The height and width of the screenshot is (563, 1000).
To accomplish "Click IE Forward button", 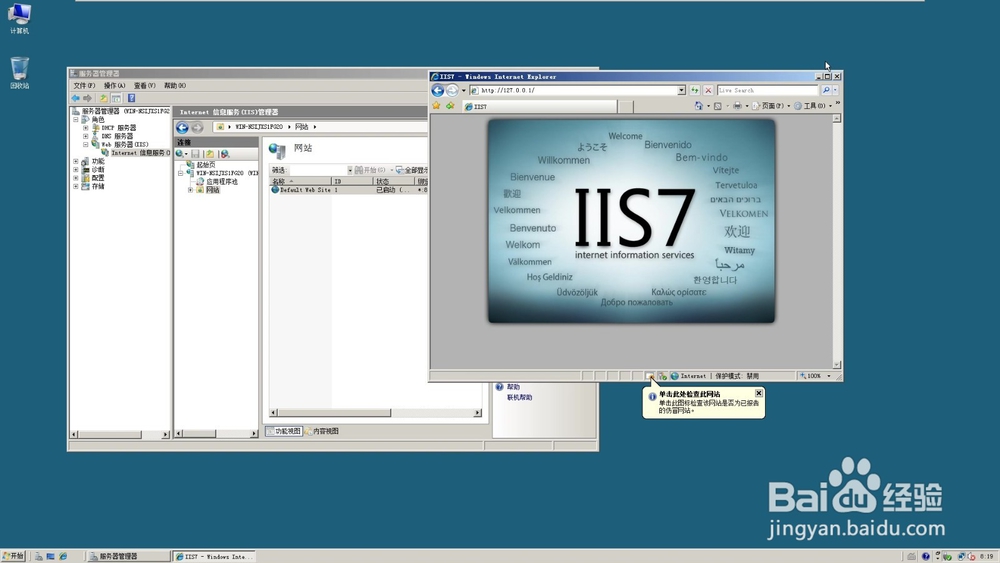I will [x=452, y=91].
